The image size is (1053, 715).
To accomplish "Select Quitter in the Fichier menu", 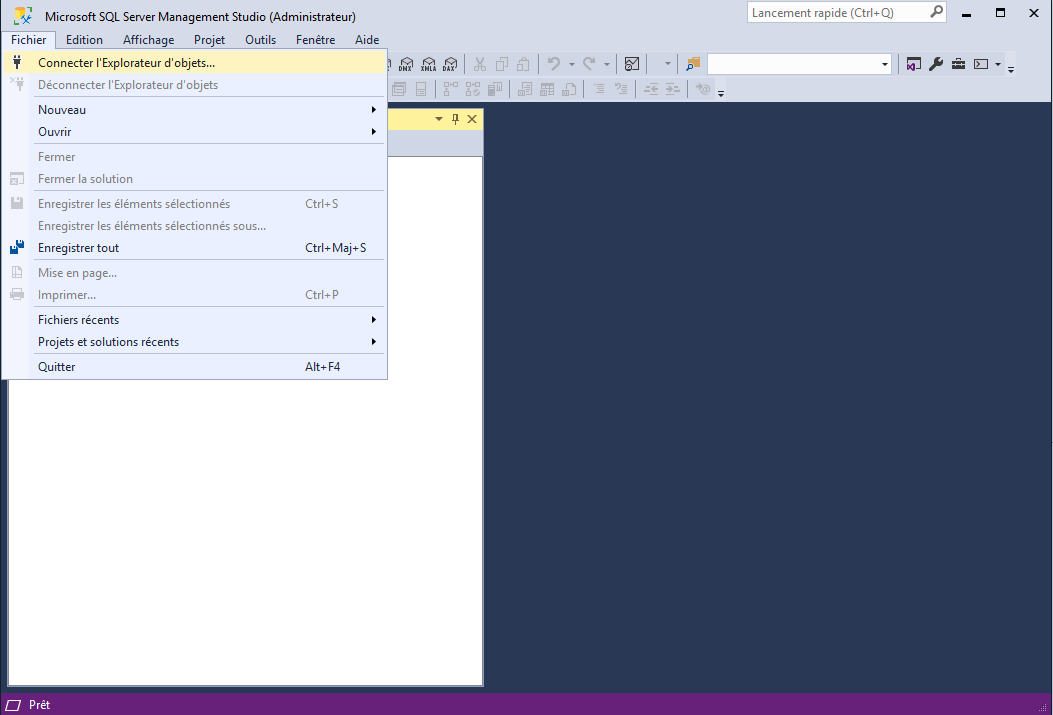I will pyautogui.click(x=195, y=367).
